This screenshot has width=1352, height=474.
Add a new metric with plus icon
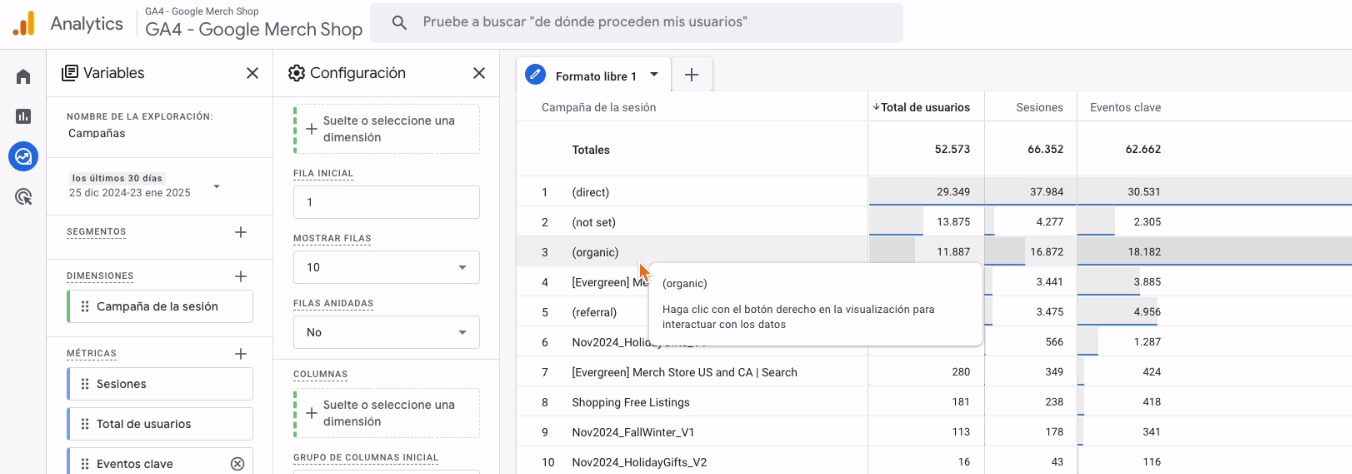[240, 353]
